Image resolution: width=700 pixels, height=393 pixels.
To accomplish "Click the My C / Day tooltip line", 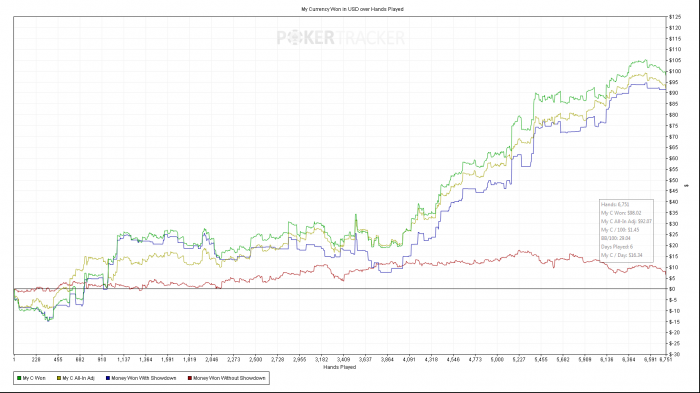I will [622, 255].
